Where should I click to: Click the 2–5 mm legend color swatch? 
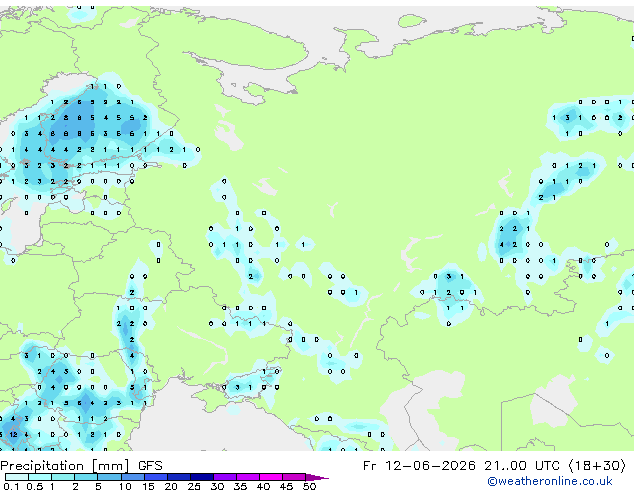[x=86, y=477]
